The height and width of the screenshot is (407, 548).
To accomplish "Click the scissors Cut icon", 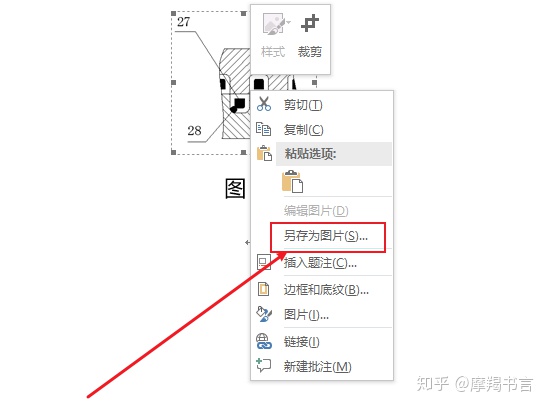I will tap(264, 104).
